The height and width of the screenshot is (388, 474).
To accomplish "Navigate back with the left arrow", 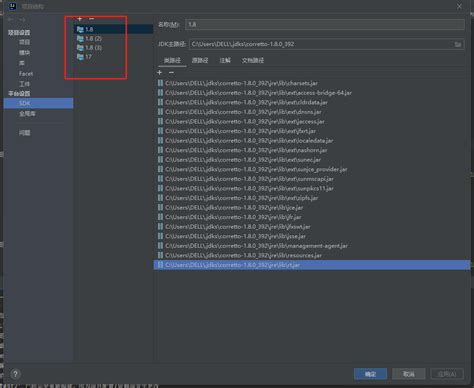I will pyautogui.click(x=10, y=20).
